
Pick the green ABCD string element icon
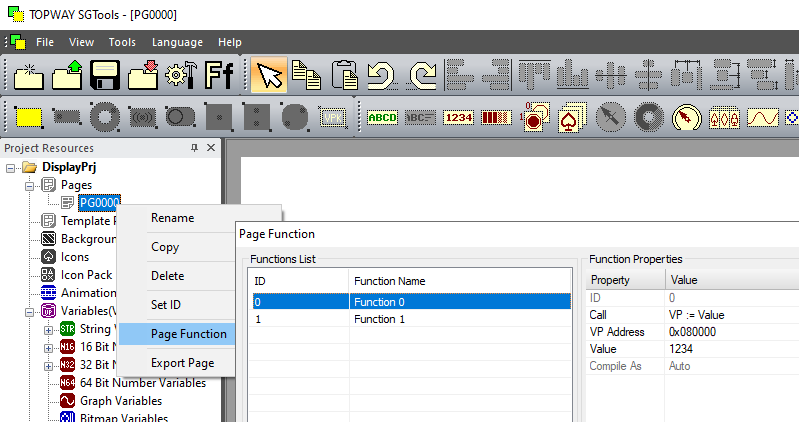click(x=382, y=117)
